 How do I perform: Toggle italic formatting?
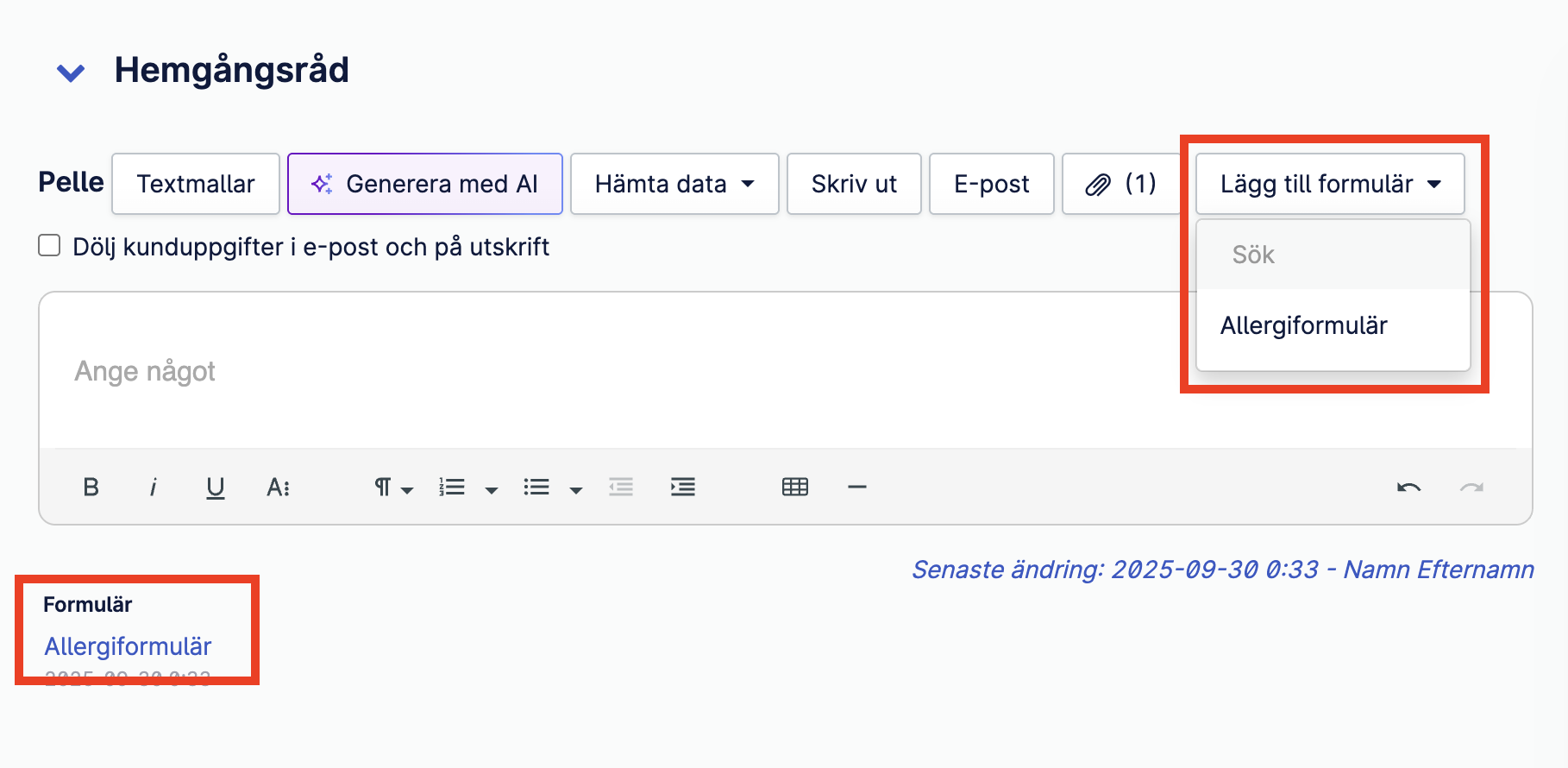[x=153, y=488]
